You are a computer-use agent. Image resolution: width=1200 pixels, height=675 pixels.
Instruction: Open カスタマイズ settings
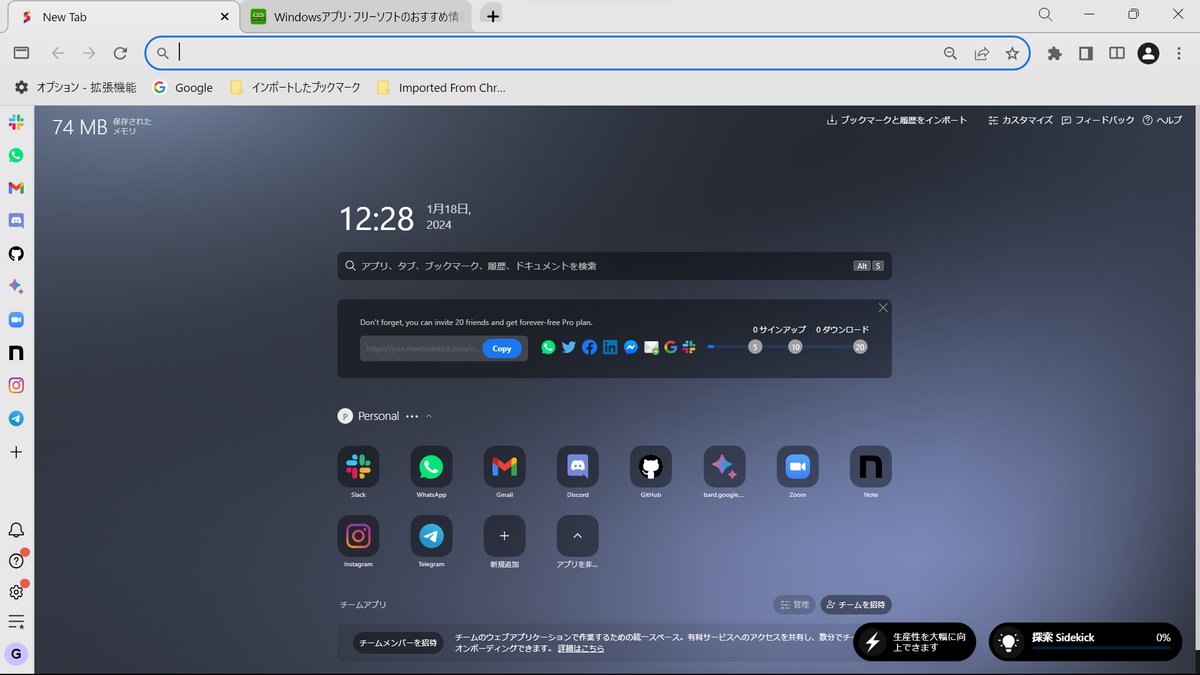pyautogui.click(x=1021, y=120)
